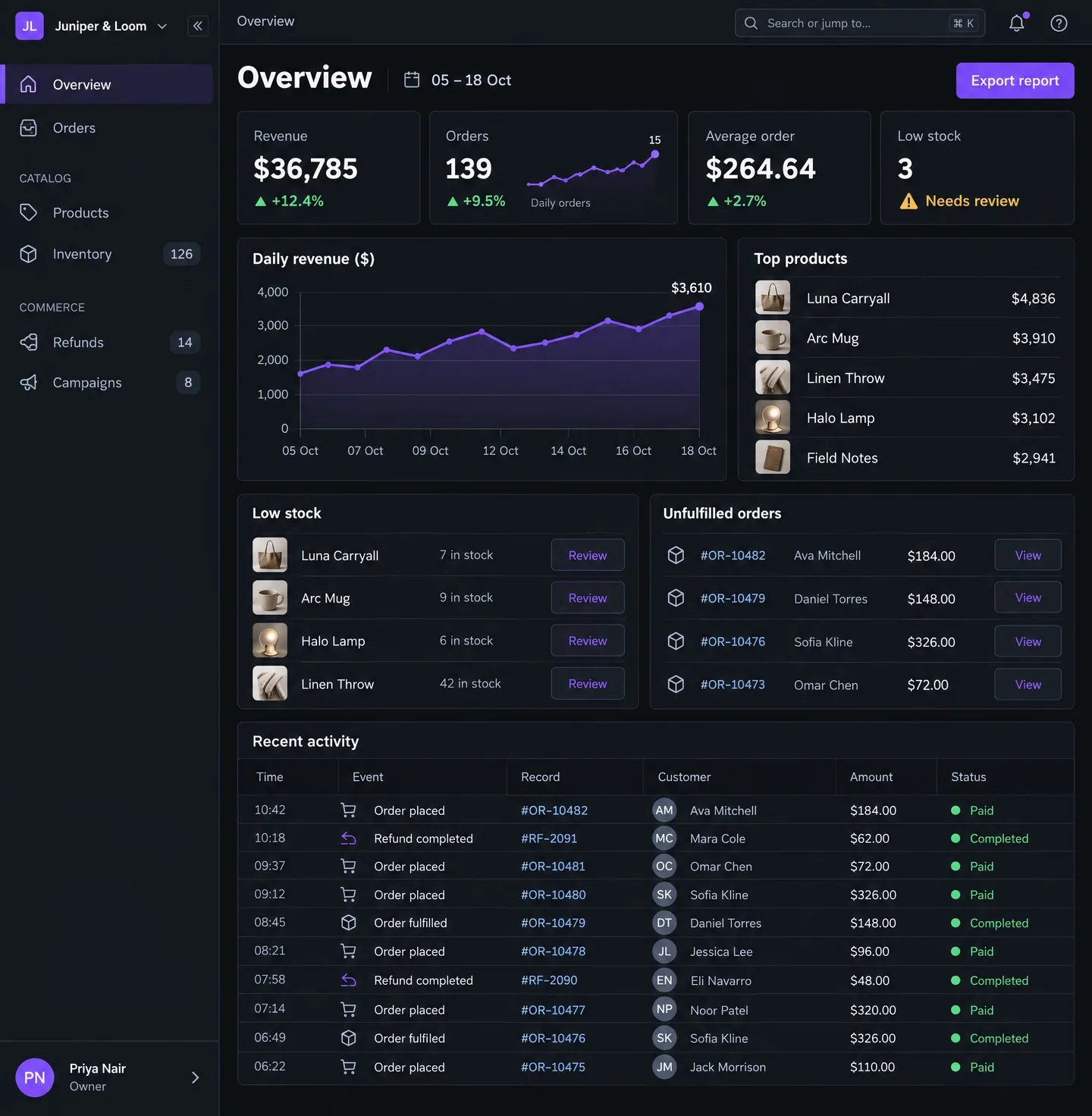
Task: View unfulfilled order #OR-10476
Action: pyautogui.click(x=1028, y=641)
